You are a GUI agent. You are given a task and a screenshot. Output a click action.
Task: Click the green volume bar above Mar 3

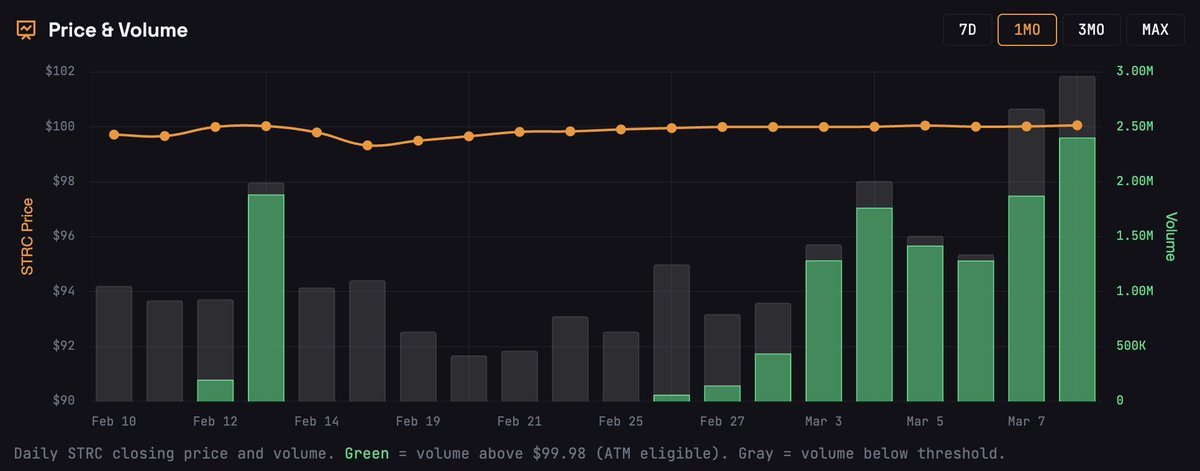[823, 330]
